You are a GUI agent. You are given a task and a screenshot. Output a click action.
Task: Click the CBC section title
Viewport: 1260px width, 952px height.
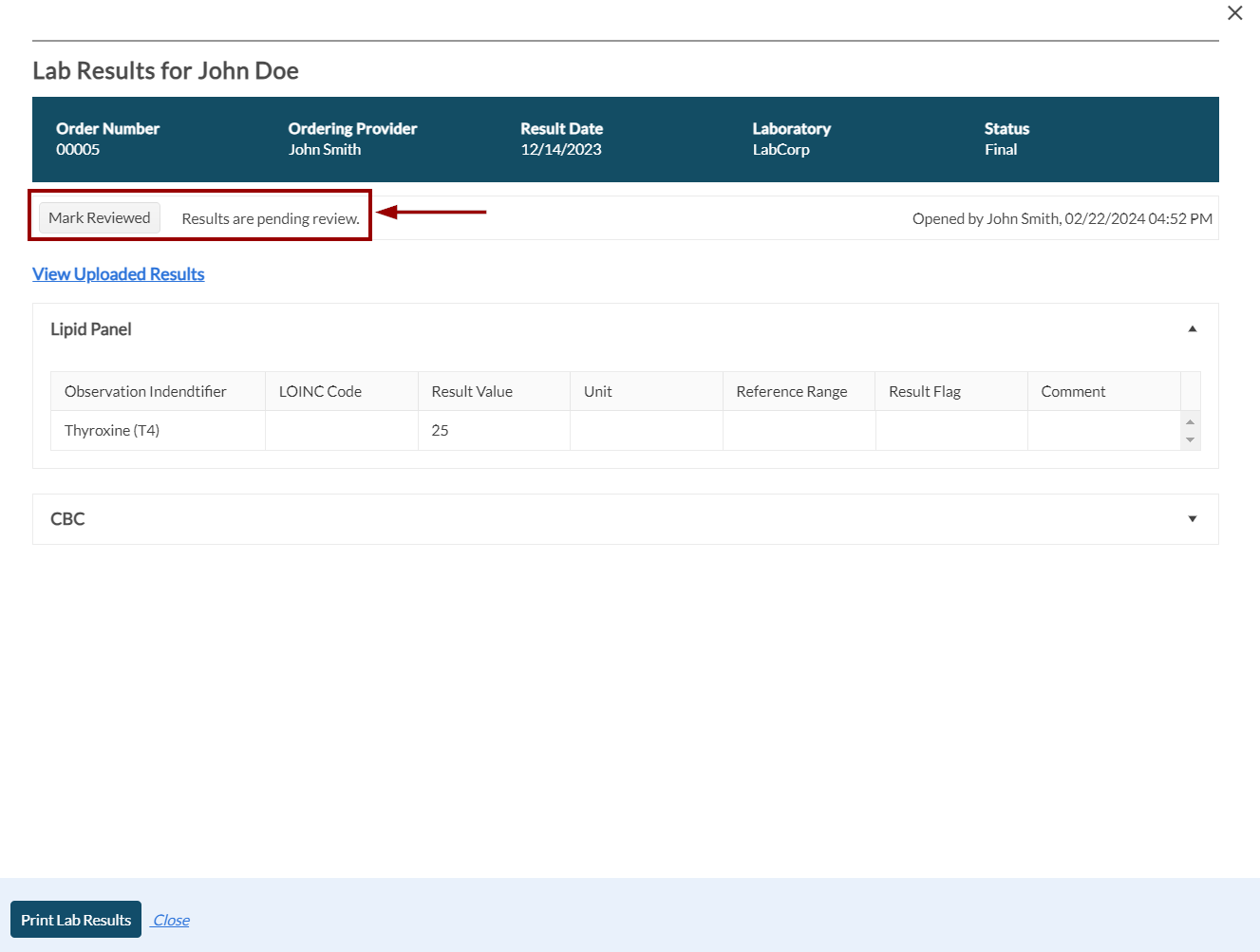[x=67, y=519]
